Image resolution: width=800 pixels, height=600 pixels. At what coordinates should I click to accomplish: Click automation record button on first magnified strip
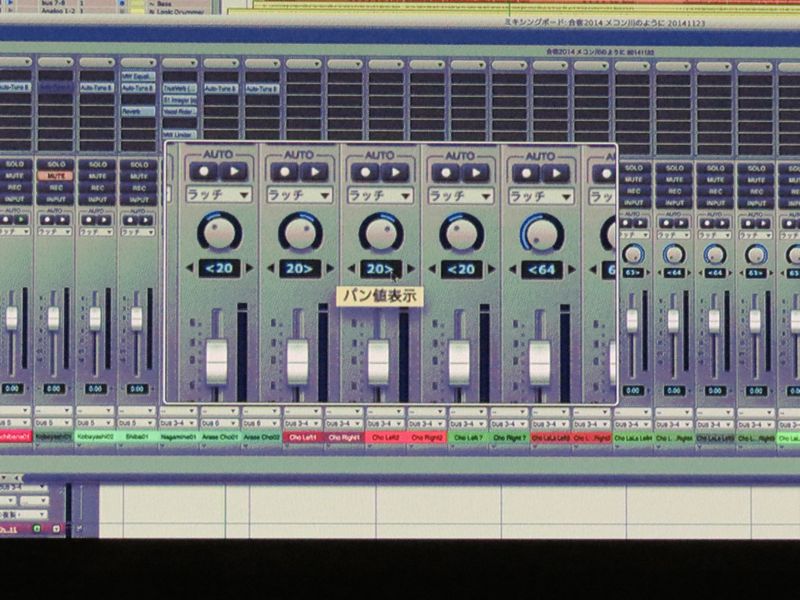click(204, 171)
